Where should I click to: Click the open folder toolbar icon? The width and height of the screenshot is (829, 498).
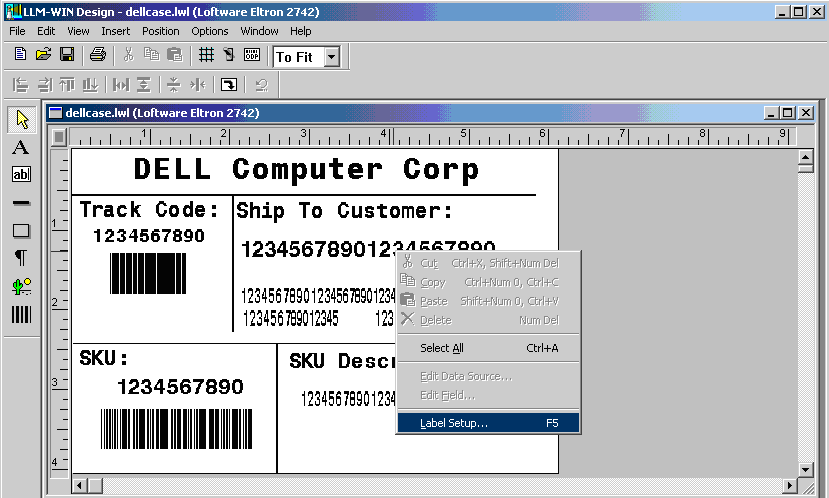click(x=43, y=55)
